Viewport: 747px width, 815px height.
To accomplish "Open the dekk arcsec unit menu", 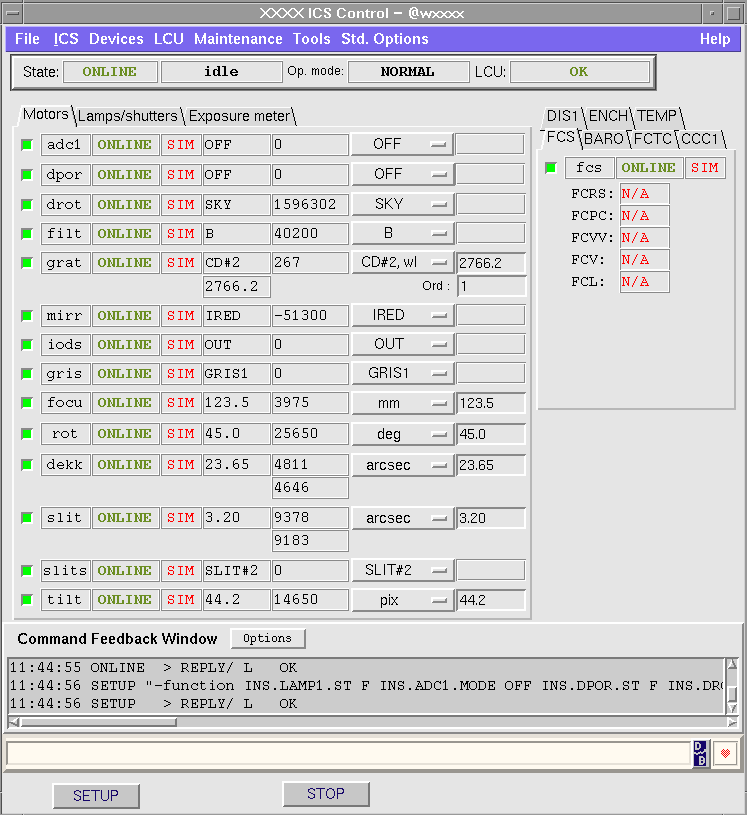I will [x=402, y=466].
